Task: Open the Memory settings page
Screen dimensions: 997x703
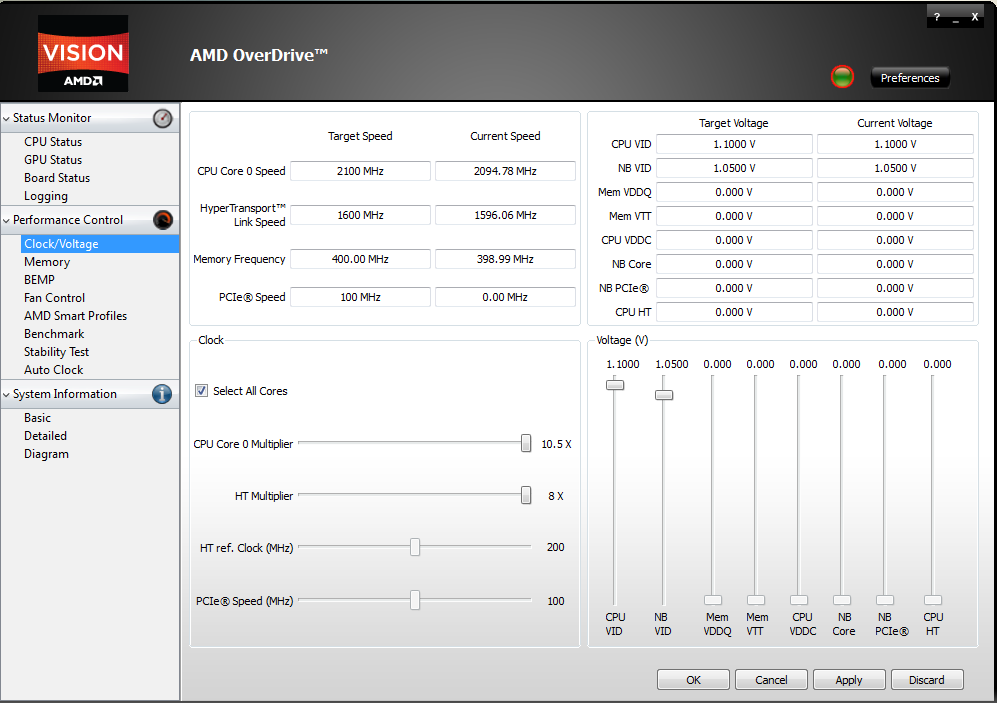Action: tap(47, 262)
